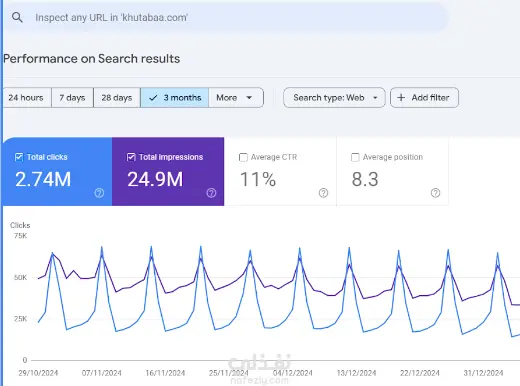The height and width of the screenshot is (386, 520).
Task: Click the arrow next to More
Action: click(x=249, y=98)
